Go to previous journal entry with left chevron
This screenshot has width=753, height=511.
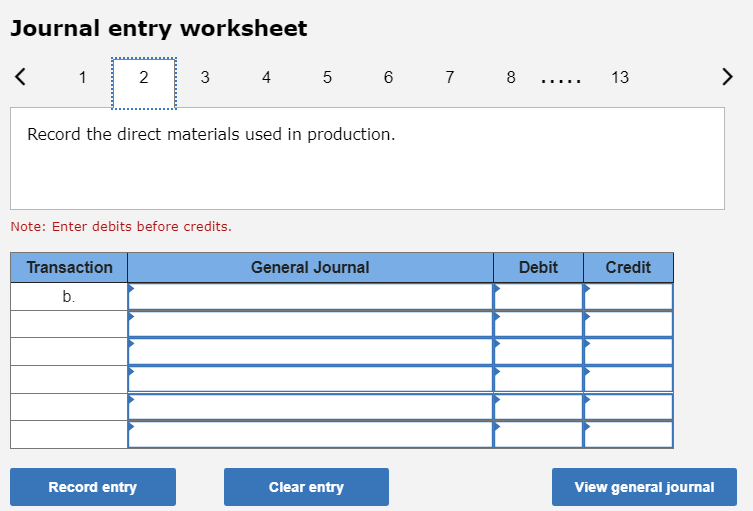[20, 77]
